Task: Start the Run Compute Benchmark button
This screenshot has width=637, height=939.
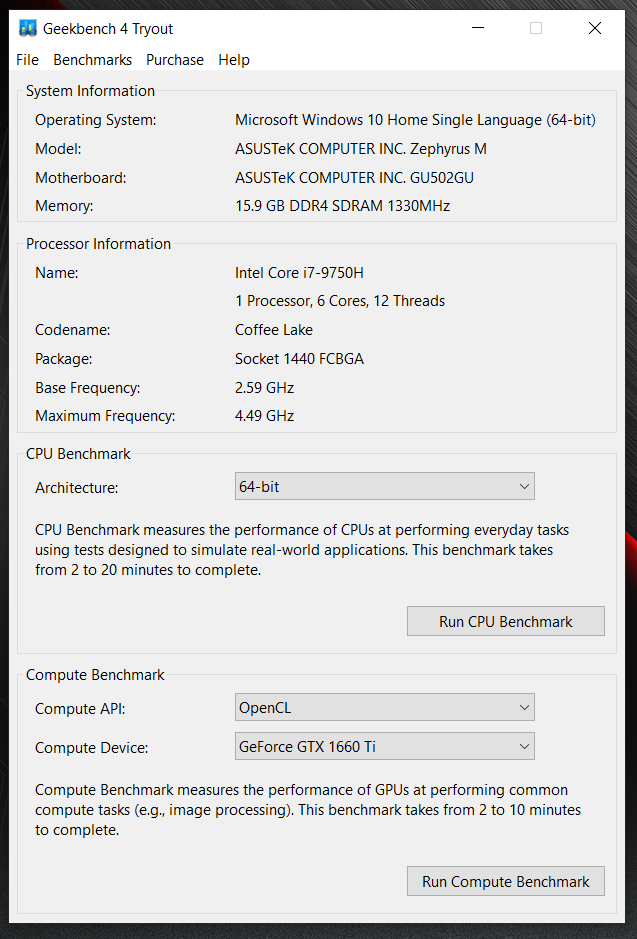Action: (x=506, y=881)
